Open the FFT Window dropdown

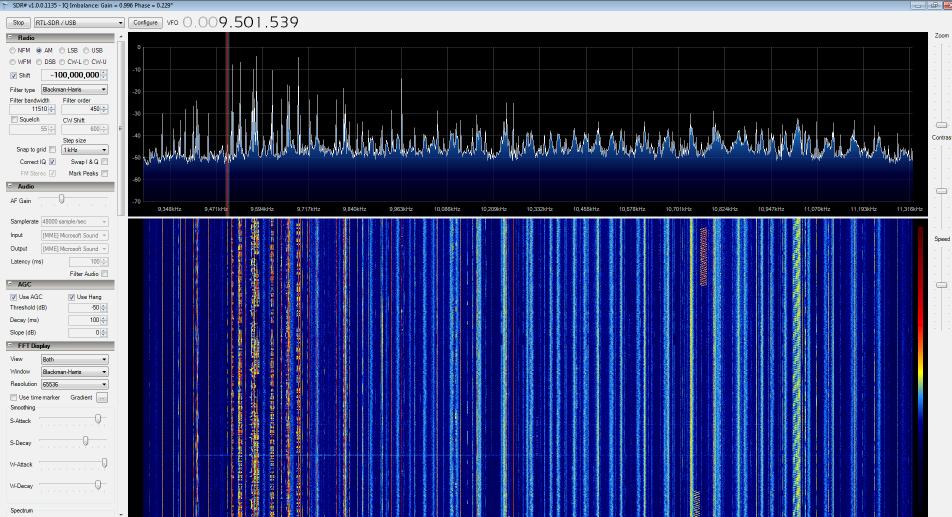point(74,372)
